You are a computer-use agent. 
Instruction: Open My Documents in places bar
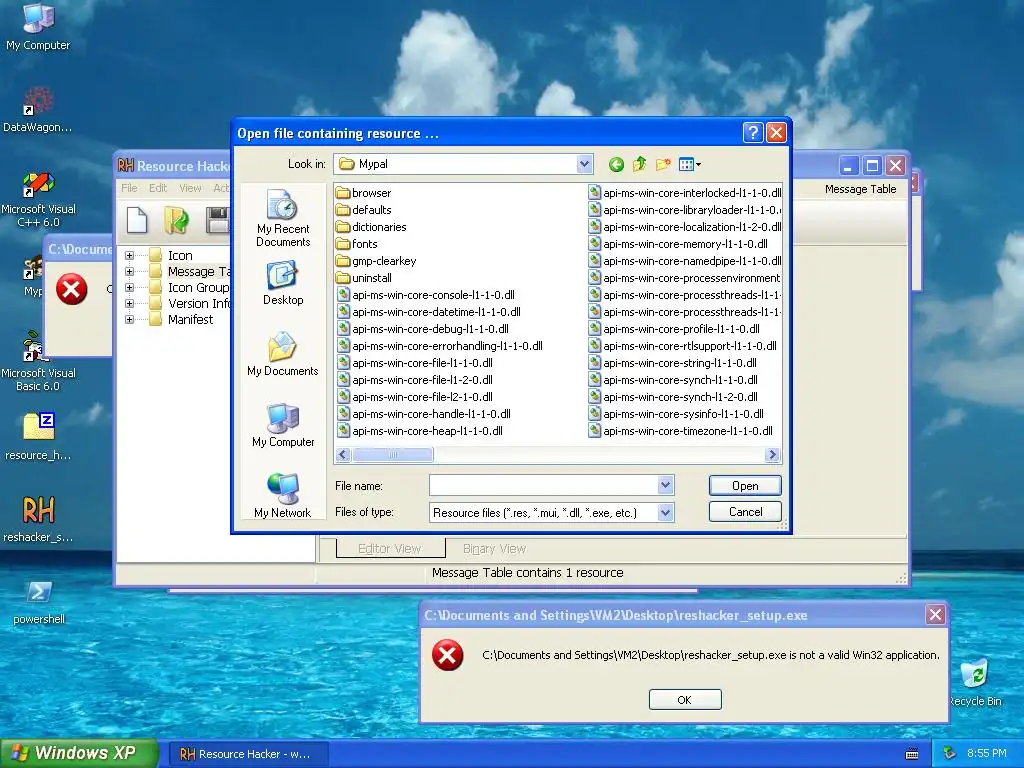[283, 354]
